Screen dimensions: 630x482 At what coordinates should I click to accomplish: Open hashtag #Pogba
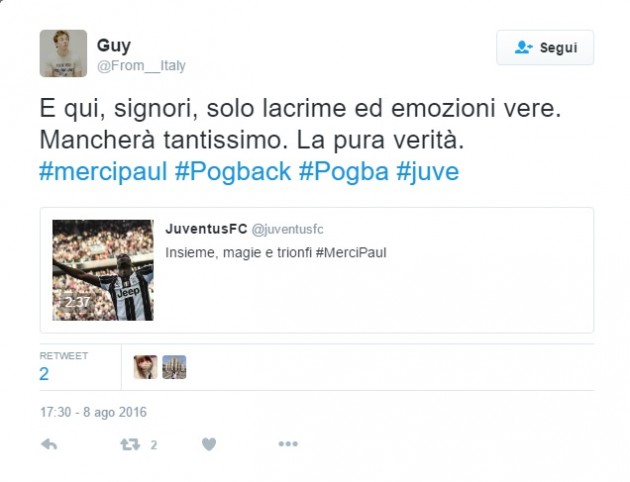click(344, 172)
